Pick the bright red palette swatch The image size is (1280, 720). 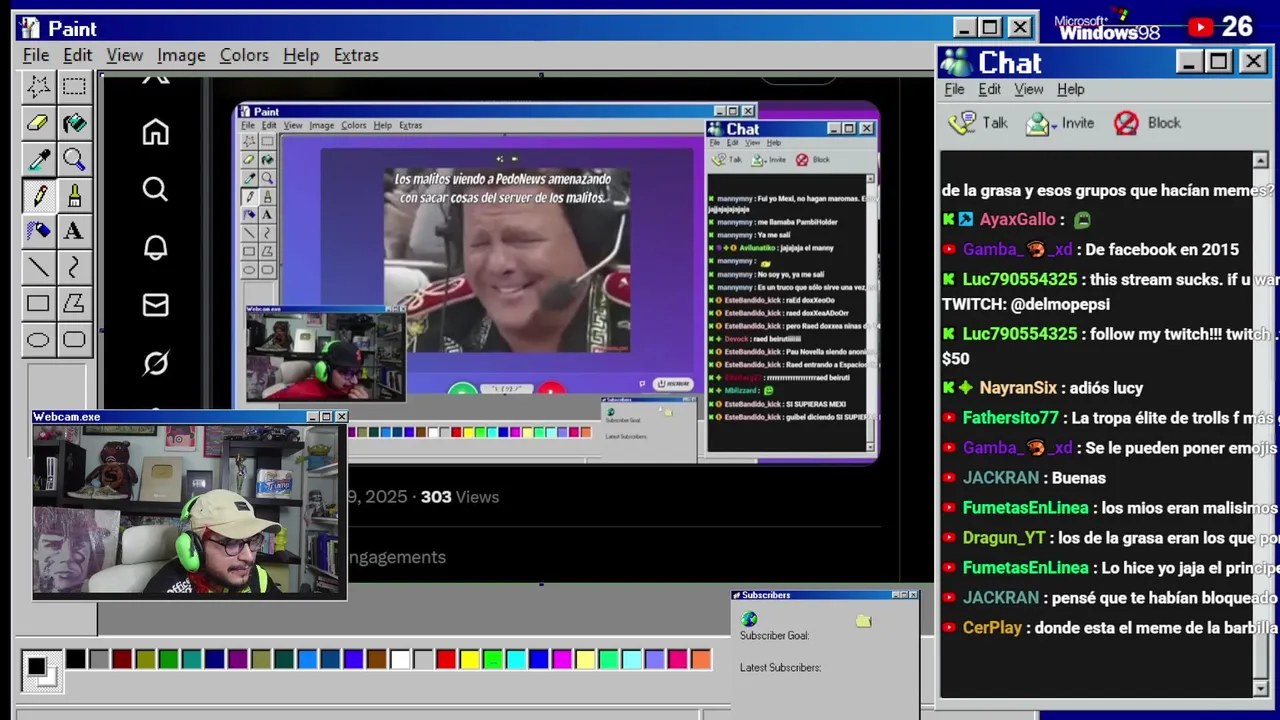[446, 659]
